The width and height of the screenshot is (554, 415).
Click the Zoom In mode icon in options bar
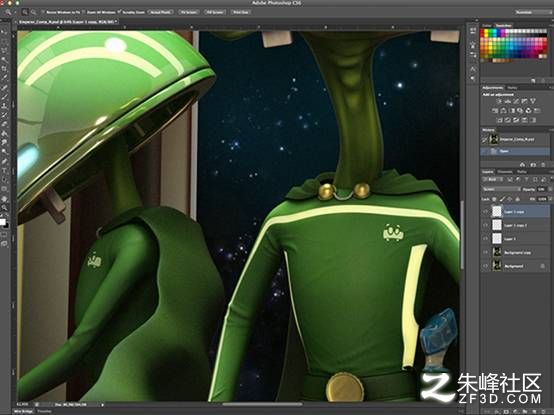pyautogui.click(x=25, y=12)
